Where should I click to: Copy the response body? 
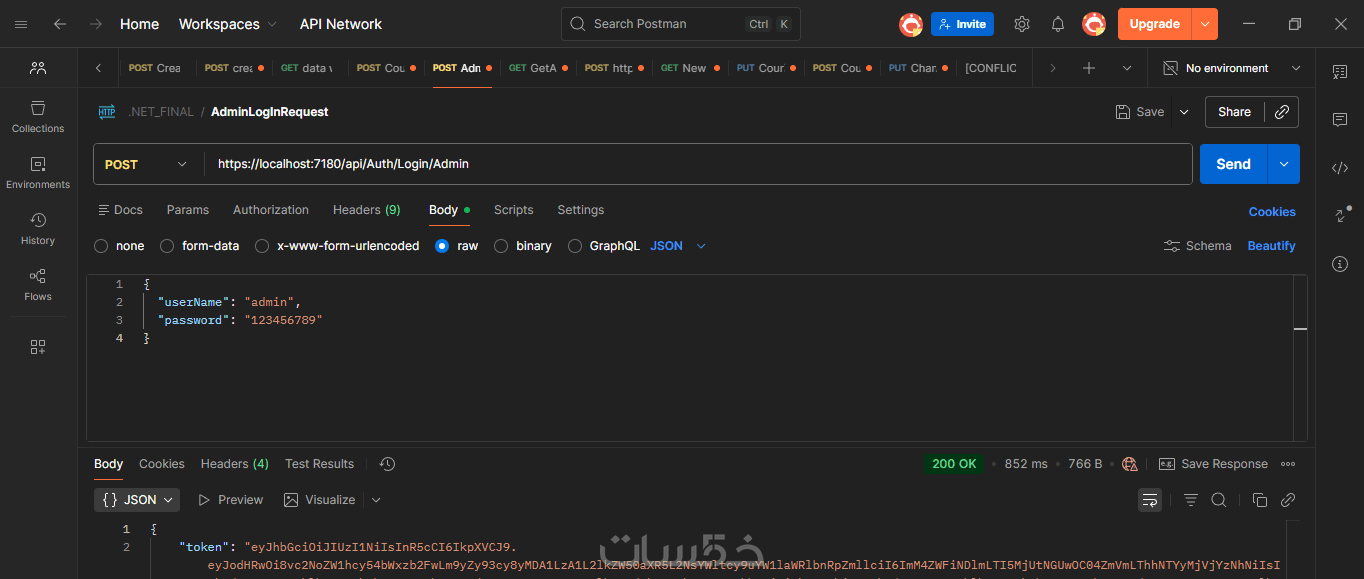pos(1260,500)
